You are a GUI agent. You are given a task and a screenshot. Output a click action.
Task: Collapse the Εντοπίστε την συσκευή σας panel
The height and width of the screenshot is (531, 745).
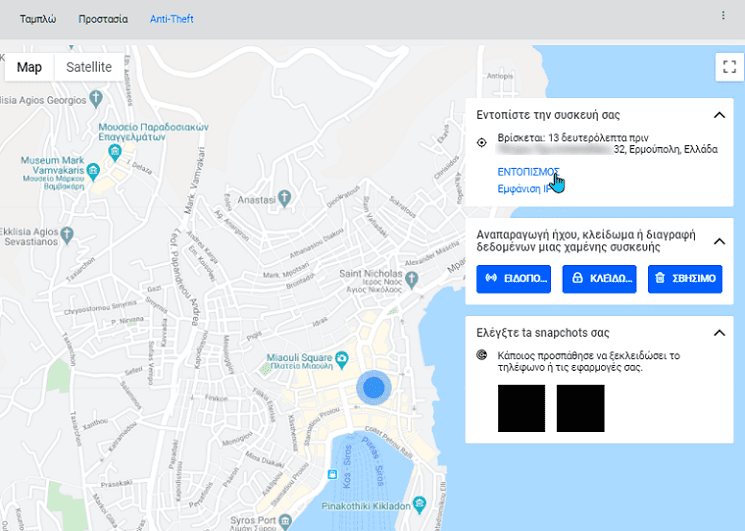(x=719, y=115)
